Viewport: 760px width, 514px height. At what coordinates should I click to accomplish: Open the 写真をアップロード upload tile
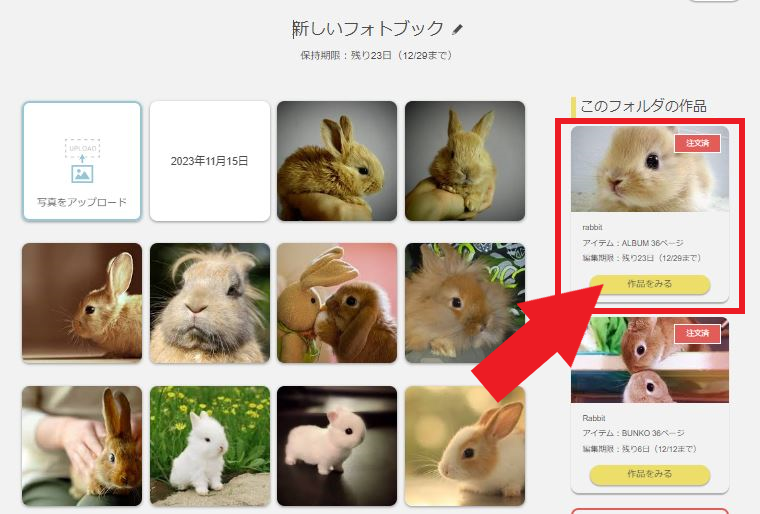[x=82, y=161]
